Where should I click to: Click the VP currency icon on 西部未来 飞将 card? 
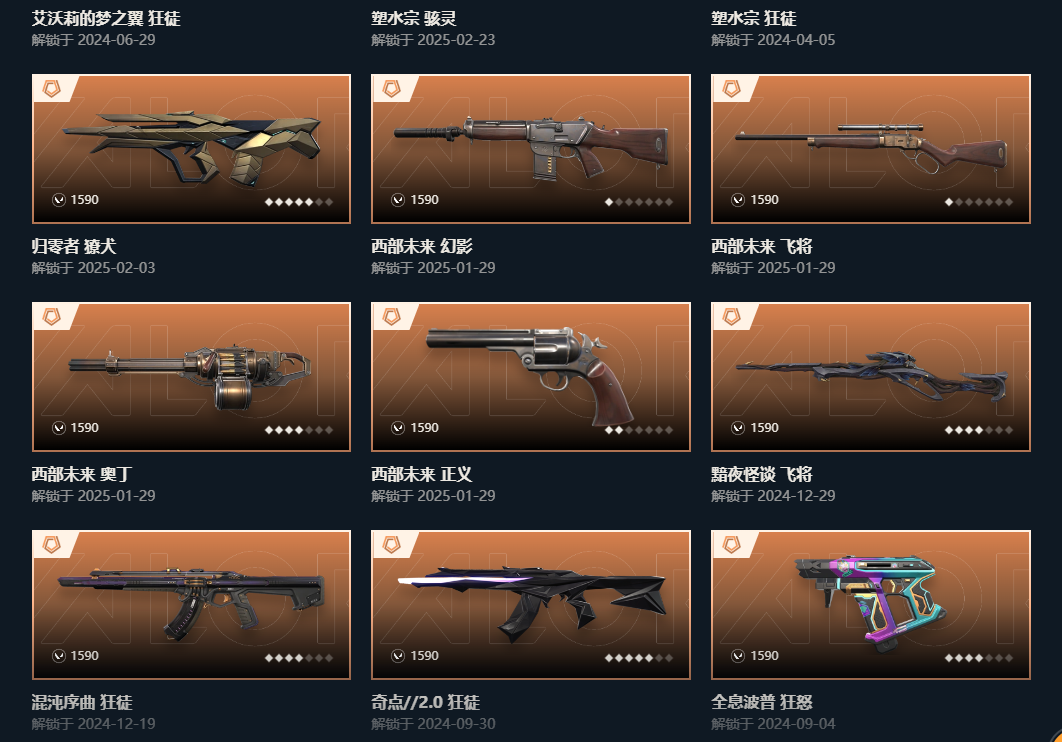tap(738, 200)
